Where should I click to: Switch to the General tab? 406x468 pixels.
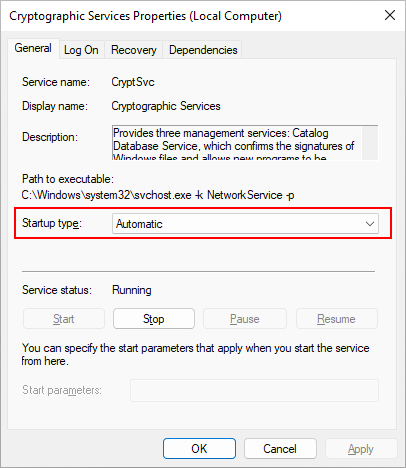point(33,48)
